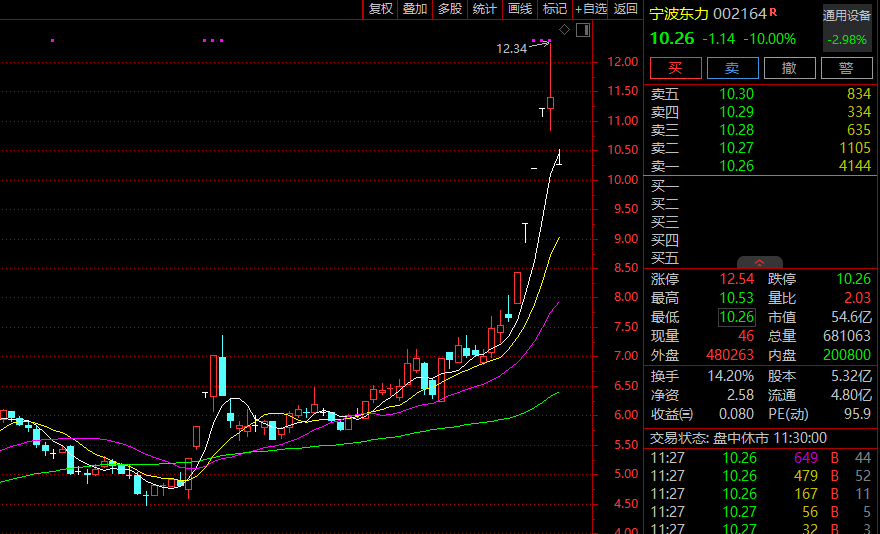
Task: Select 卖一 price 10.26
Action: tap(736, 166)
